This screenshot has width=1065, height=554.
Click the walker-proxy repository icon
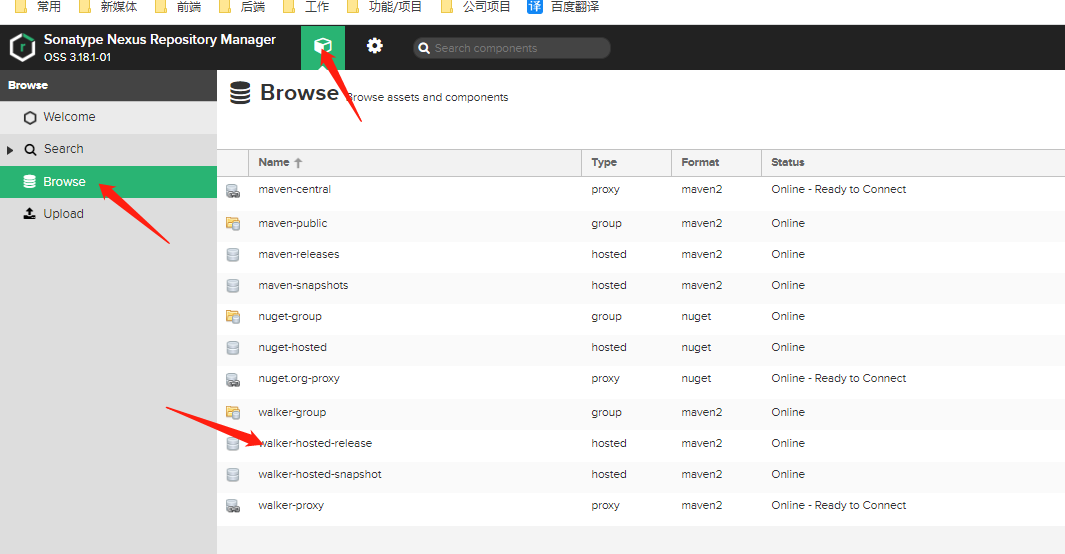233,506
